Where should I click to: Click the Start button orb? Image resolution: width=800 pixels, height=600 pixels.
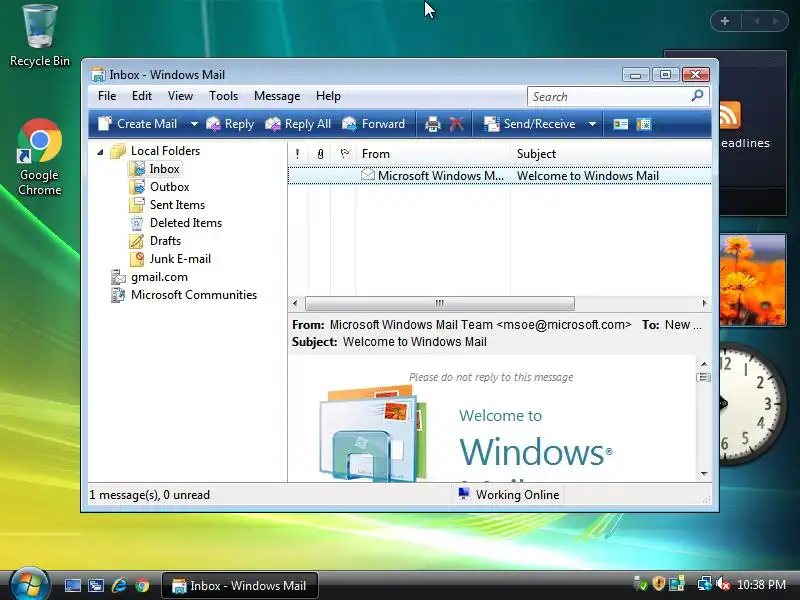point(29,584)
